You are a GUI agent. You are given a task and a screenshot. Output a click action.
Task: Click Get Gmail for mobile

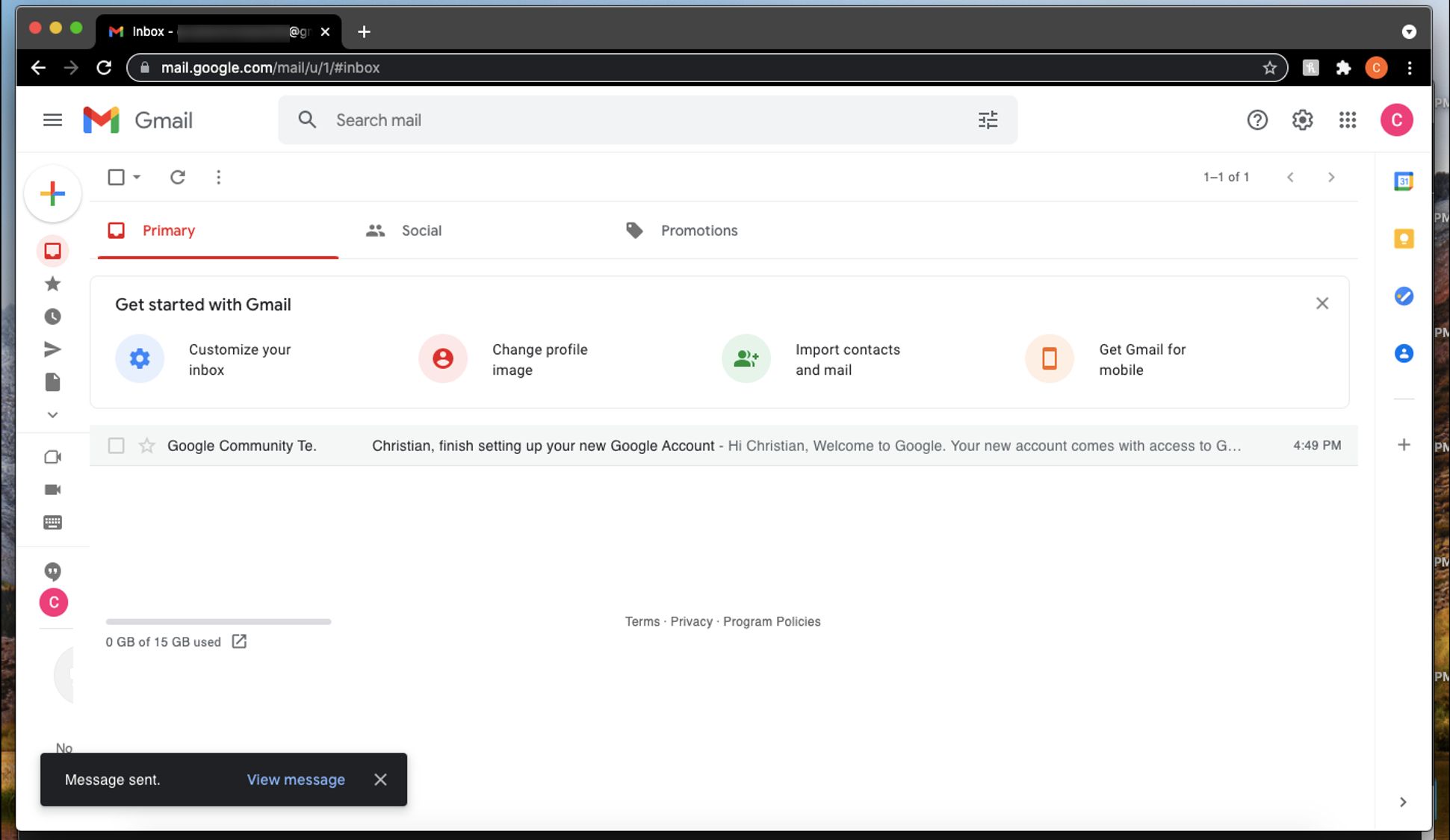(x=1106, y=359)
